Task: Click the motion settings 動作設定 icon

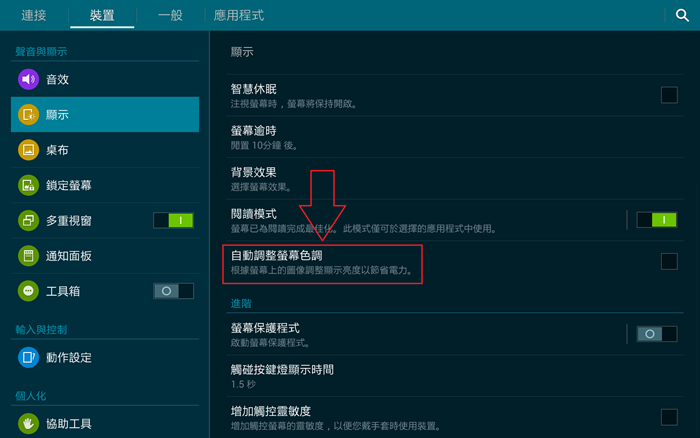Action: coord(28,358)
